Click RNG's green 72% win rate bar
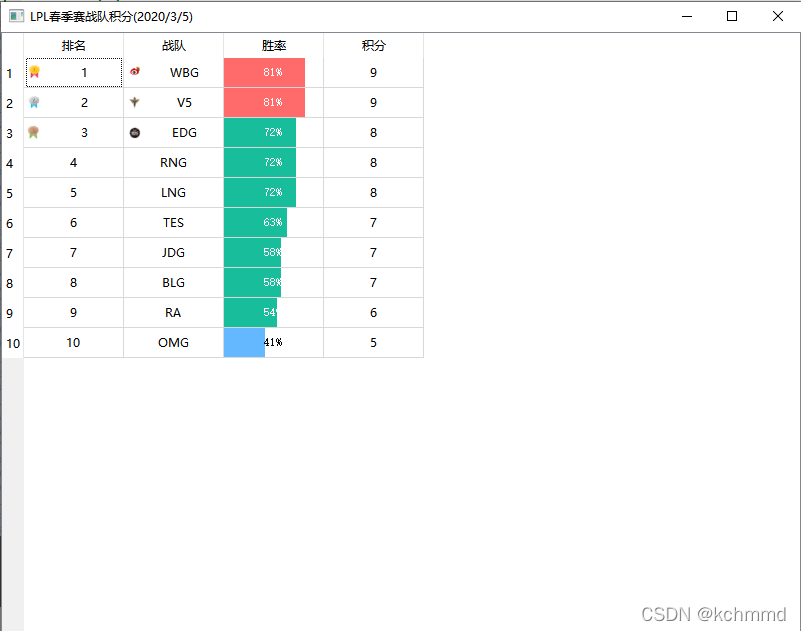The height and width of the screenshot is (631, 801). [260, 162]
